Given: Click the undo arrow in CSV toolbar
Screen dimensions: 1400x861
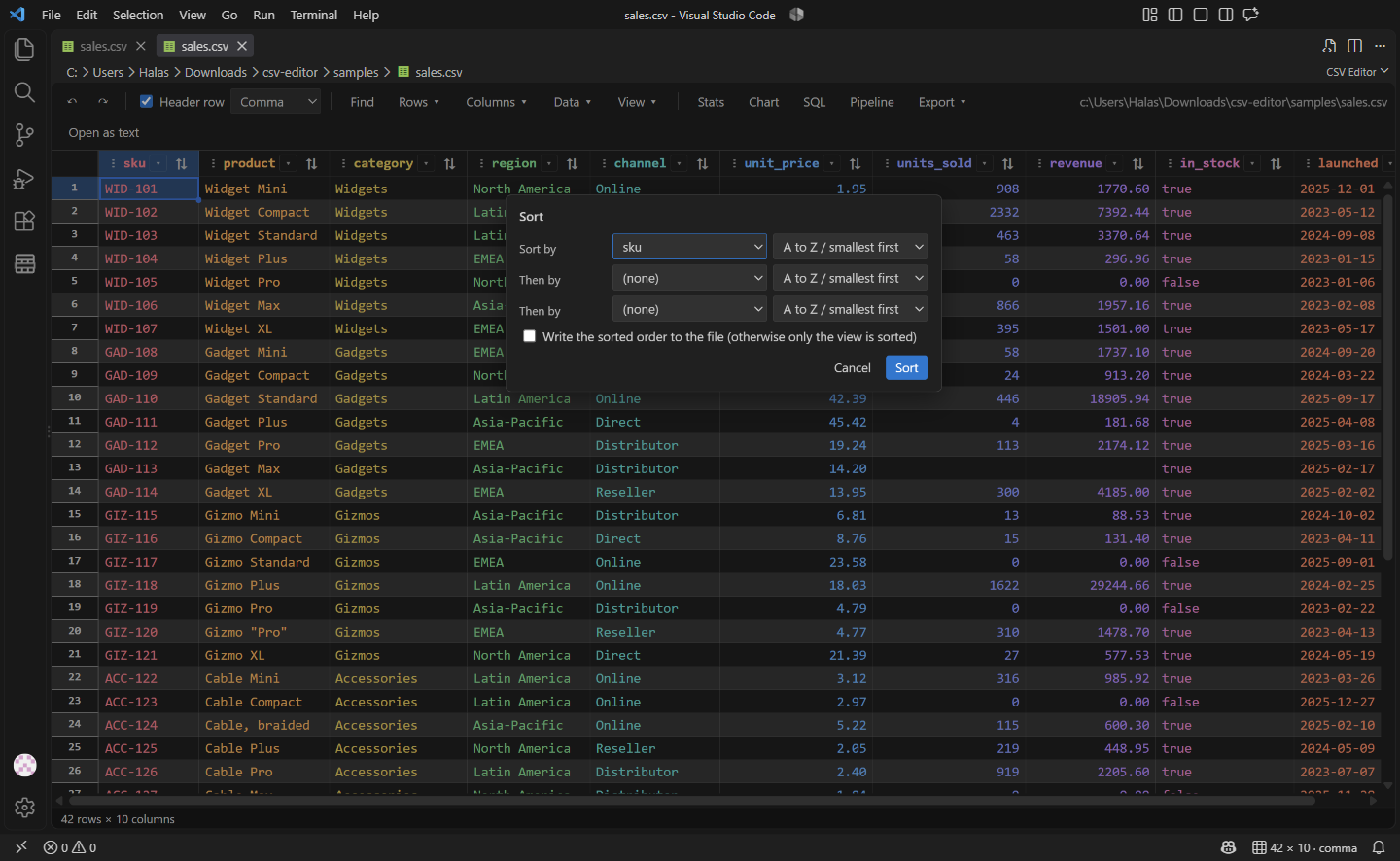Looking at the screenshot, I should pos(72,102).
